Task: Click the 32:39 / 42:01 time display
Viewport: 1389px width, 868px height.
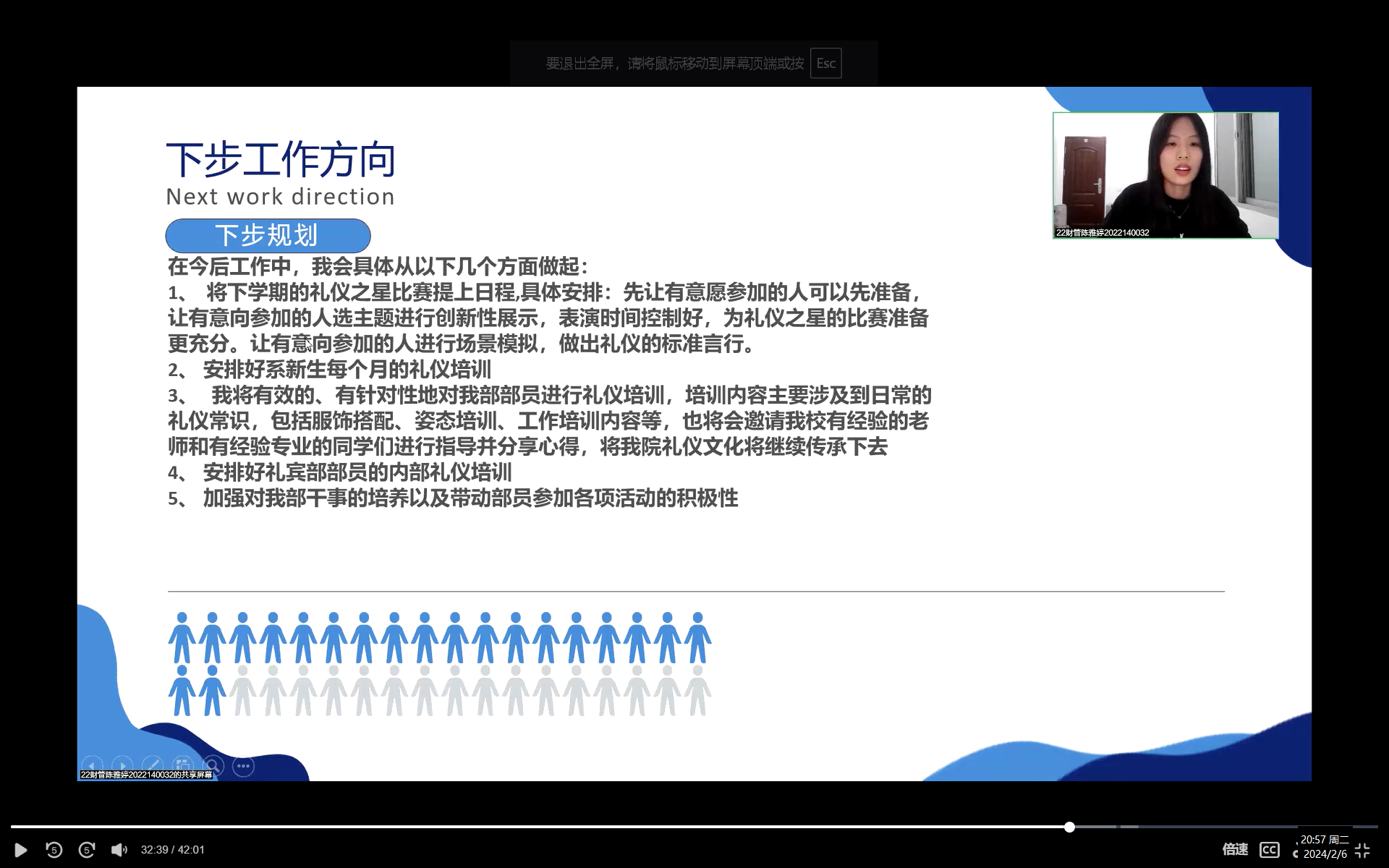Action: point(173,850)
